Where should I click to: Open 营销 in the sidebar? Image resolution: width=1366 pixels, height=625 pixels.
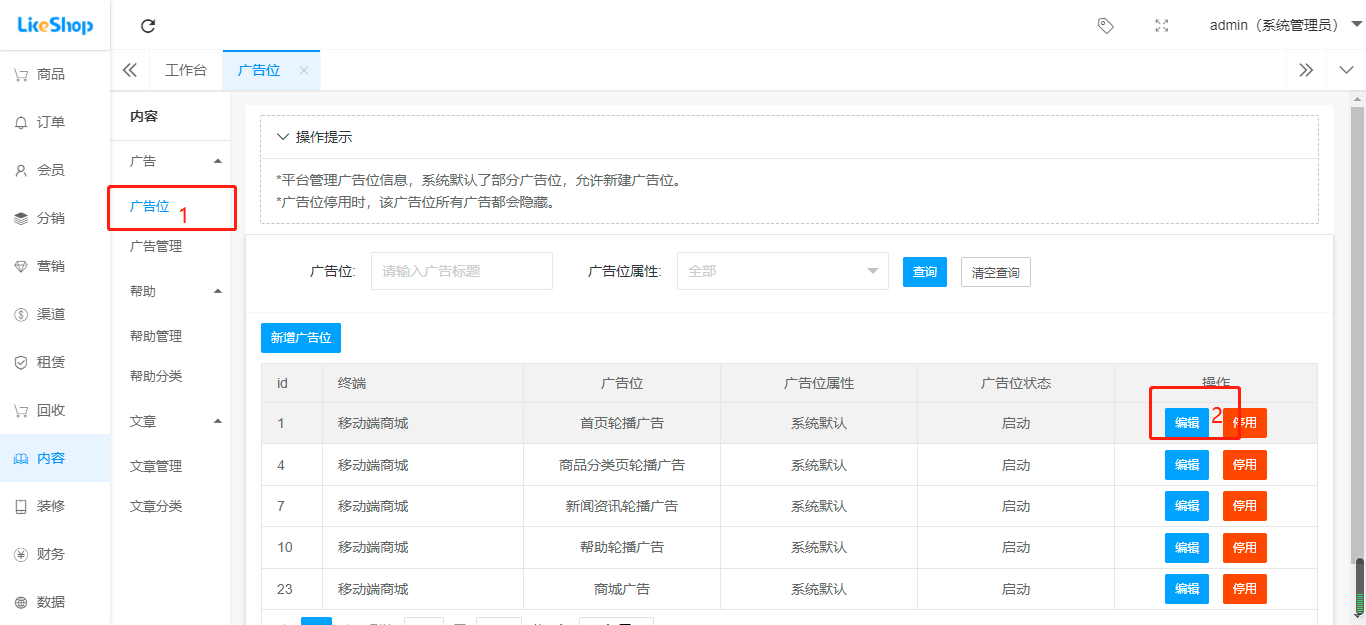tap(55, 266)
